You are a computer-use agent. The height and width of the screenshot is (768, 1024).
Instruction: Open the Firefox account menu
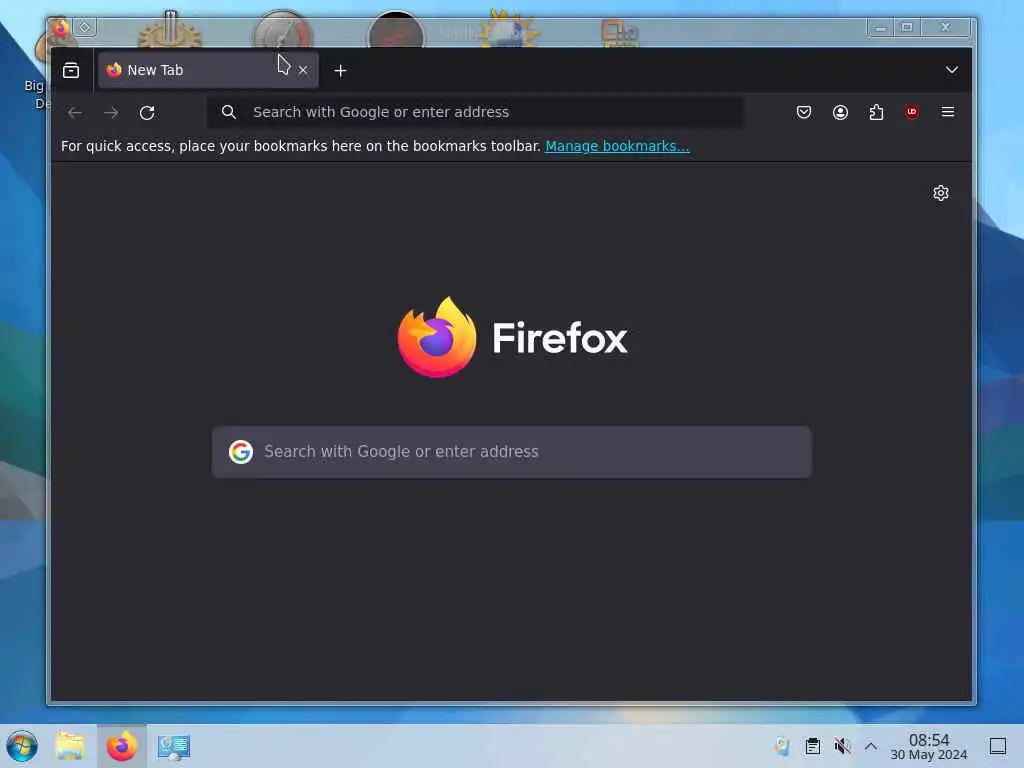(x=840, y=112)
